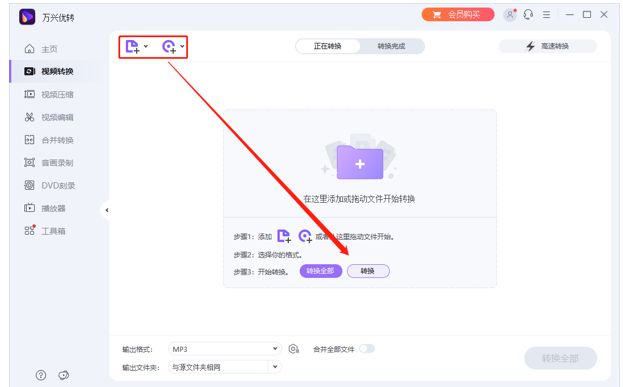Click the add file icon in top toolbar
Image resolution: width=623 pixels, height=387 pixels.
tap(132, 46)
